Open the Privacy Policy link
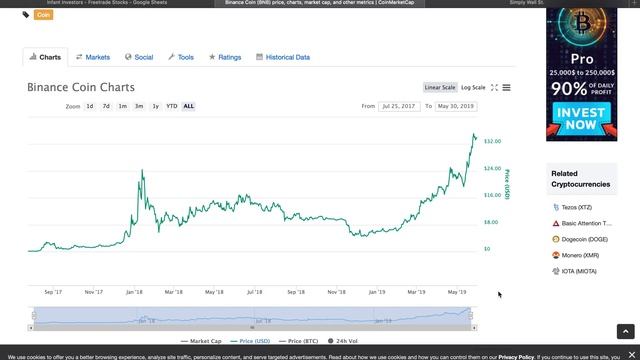Screen dimensions: 640x360 (516, 357)
